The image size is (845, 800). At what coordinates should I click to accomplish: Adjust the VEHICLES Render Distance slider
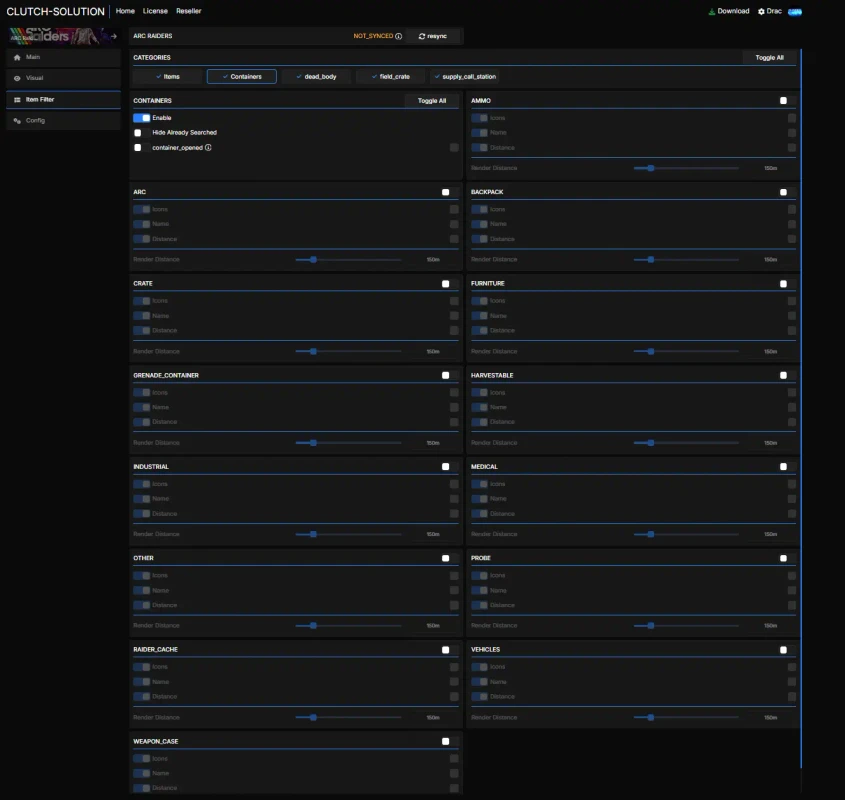686,718
